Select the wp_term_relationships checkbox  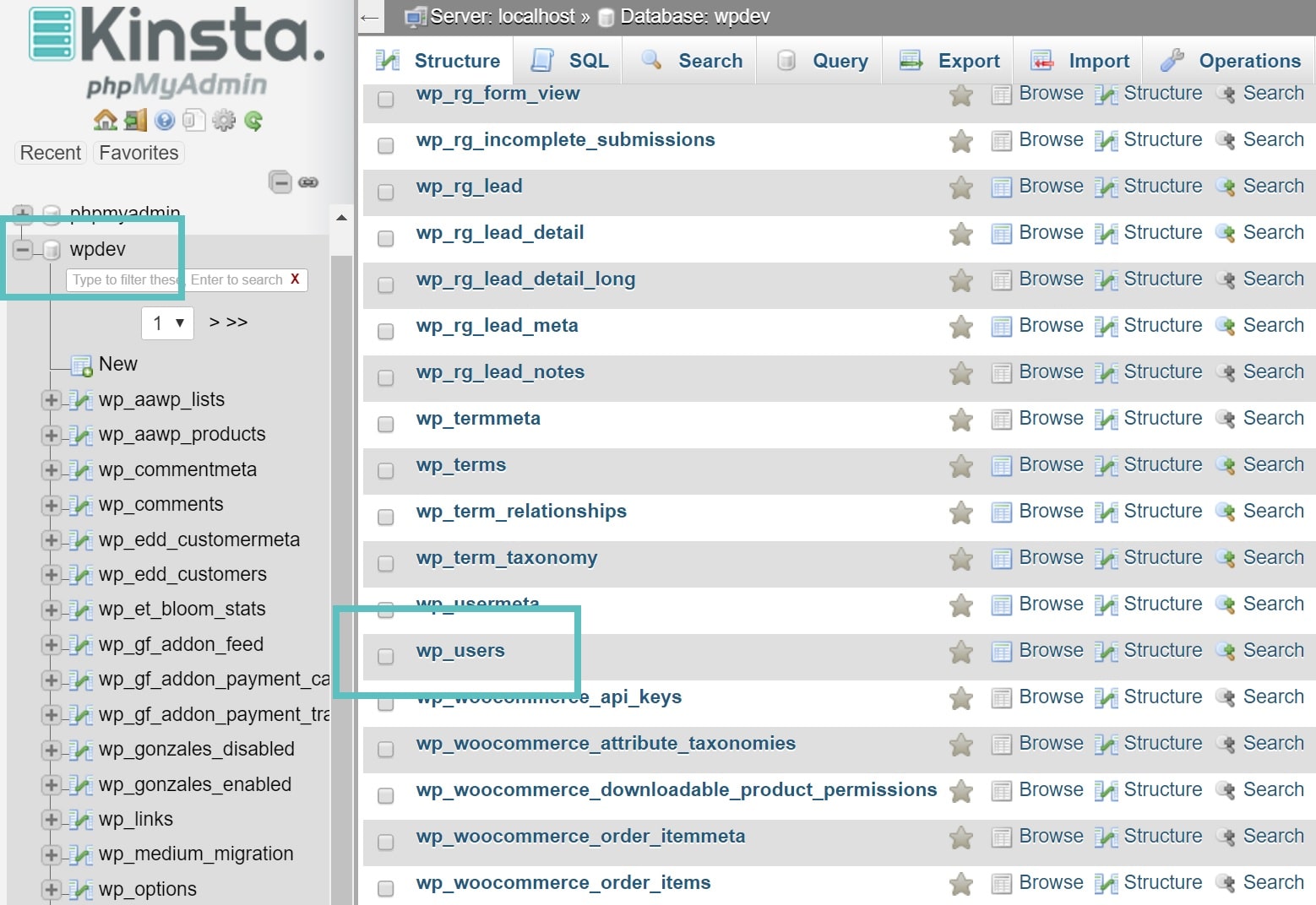click(385, 517)
